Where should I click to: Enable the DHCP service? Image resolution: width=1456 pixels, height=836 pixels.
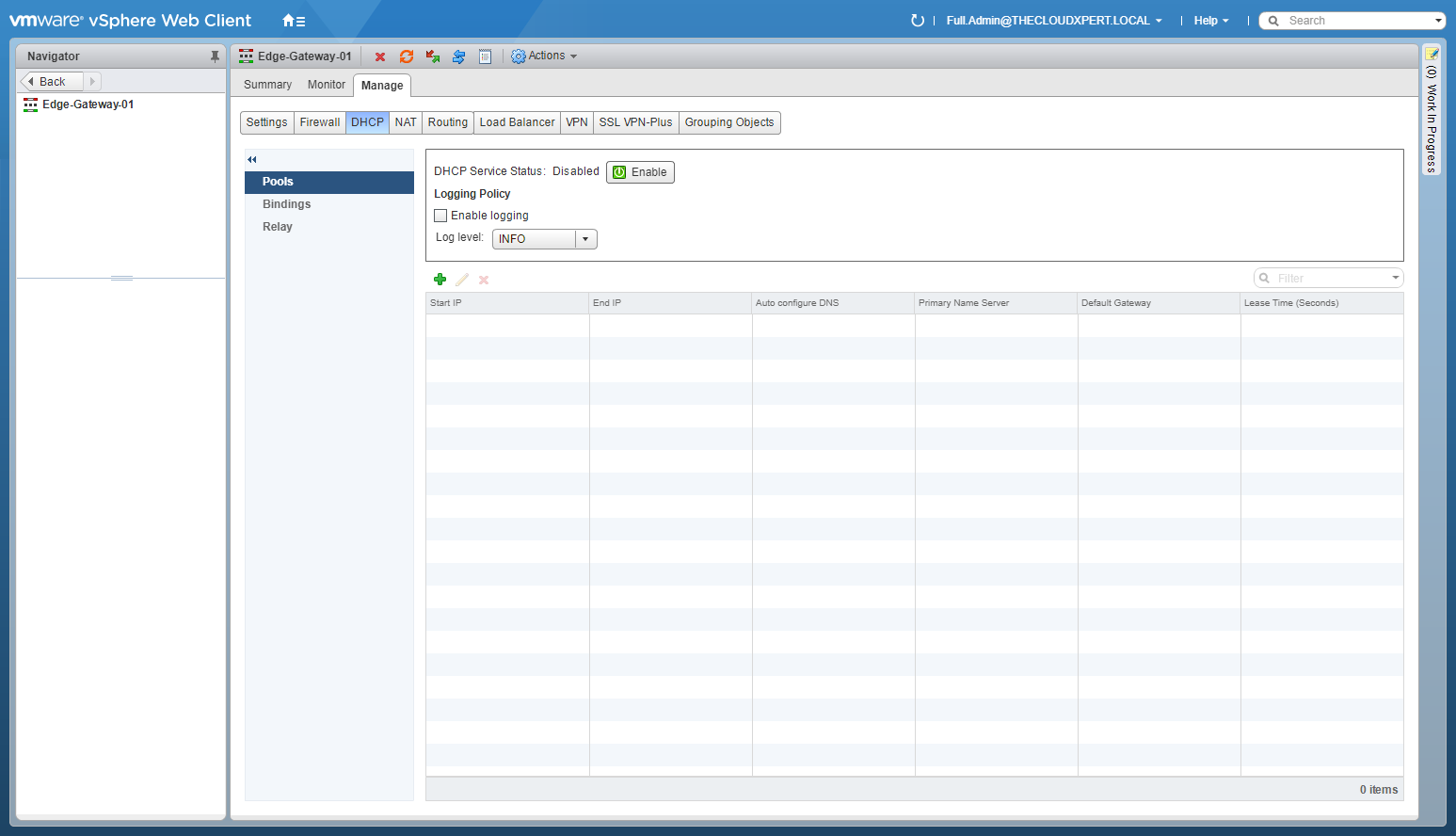pyautogui.click(x=640, y=172)
